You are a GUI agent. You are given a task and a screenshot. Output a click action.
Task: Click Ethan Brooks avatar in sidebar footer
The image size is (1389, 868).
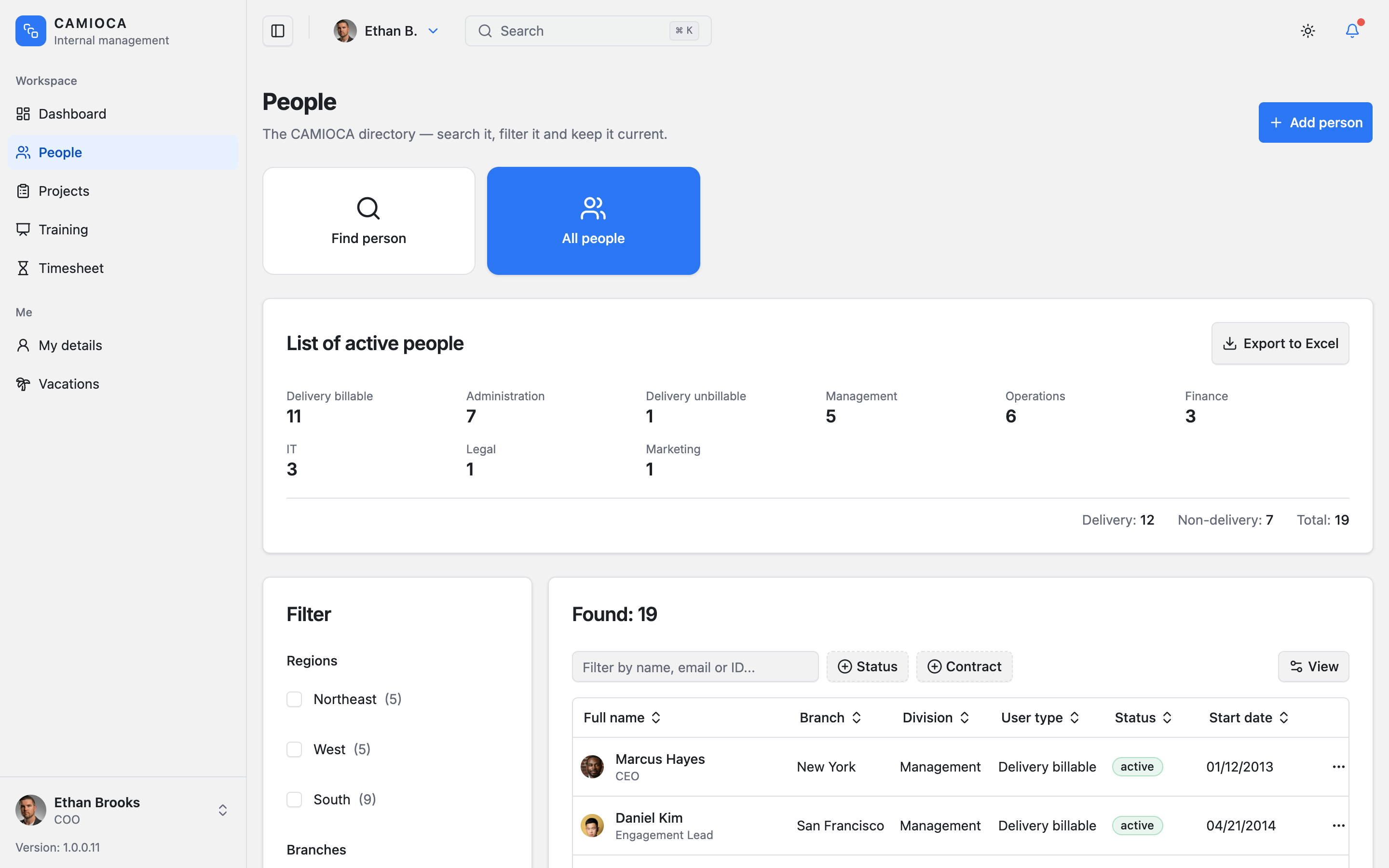tap(30, 810)
